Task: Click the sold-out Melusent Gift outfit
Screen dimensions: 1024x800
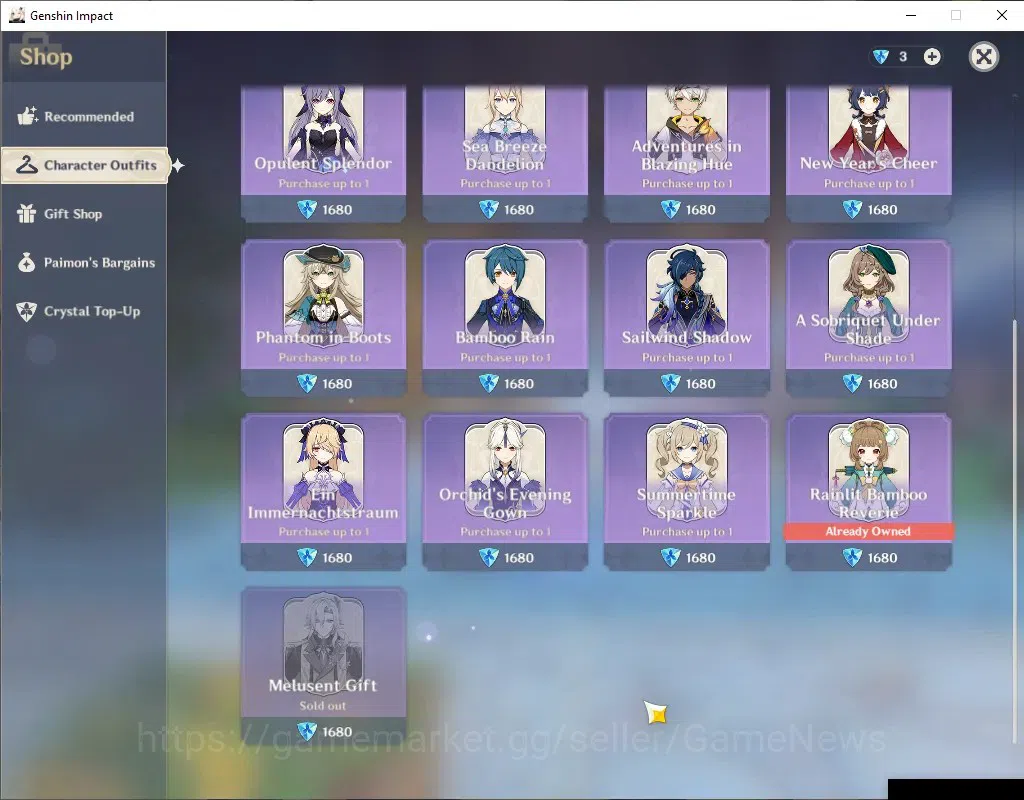Action: (323, 665)
